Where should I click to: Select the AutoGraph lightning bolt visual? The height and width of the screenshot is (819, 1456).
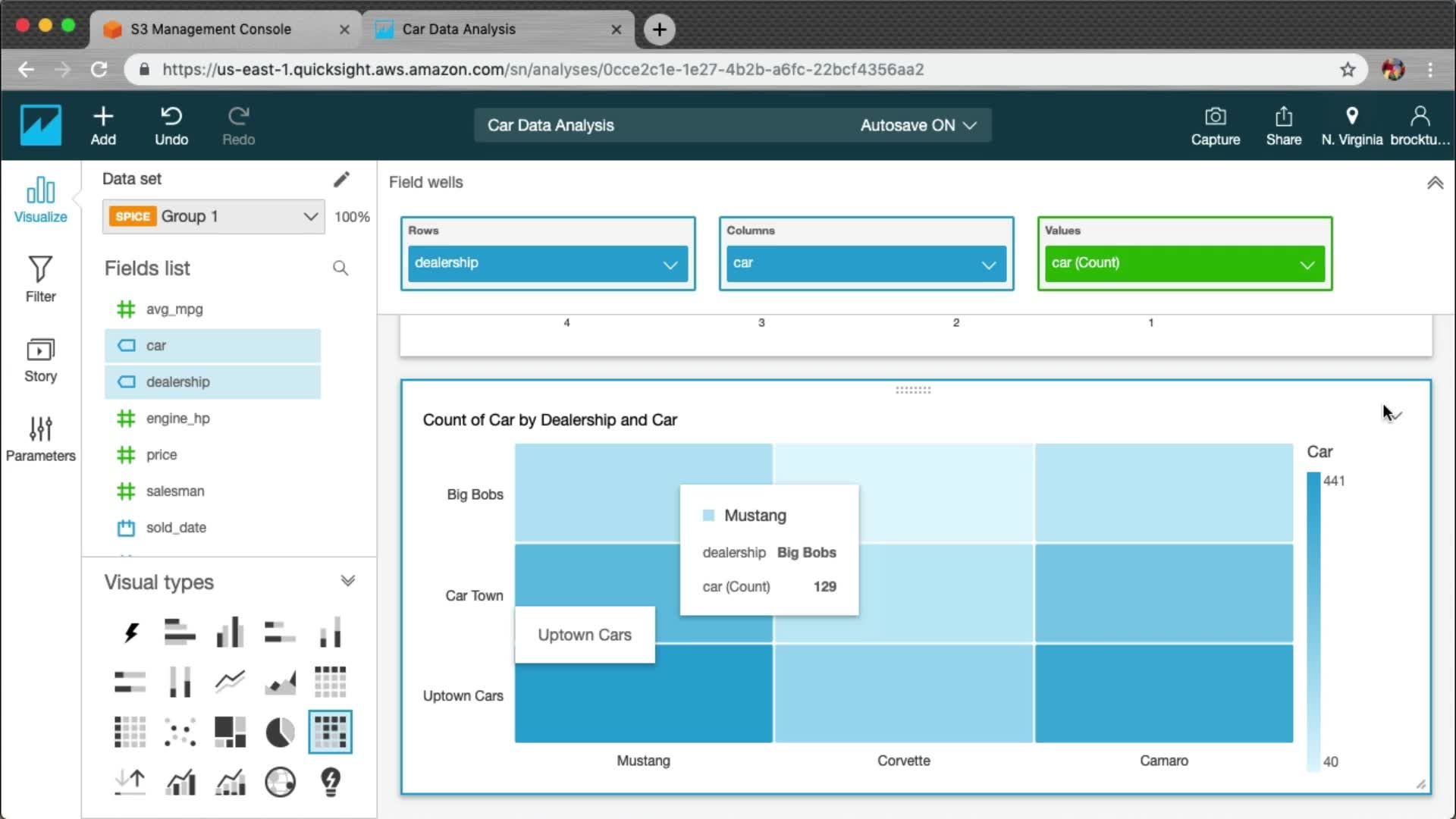130,632
